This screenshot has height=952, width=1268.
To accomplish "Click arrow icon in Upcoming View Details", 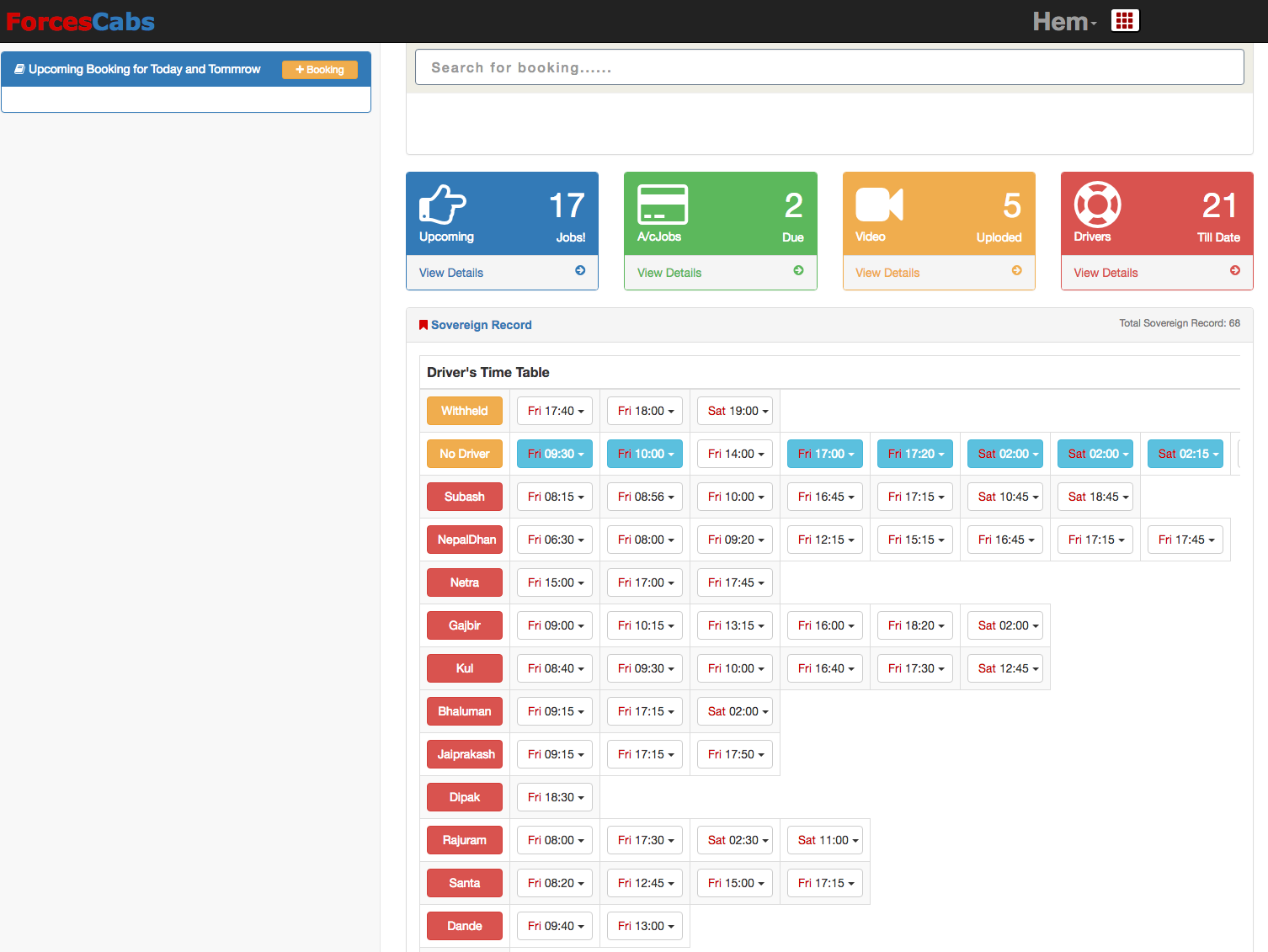I will click(580, 270).
